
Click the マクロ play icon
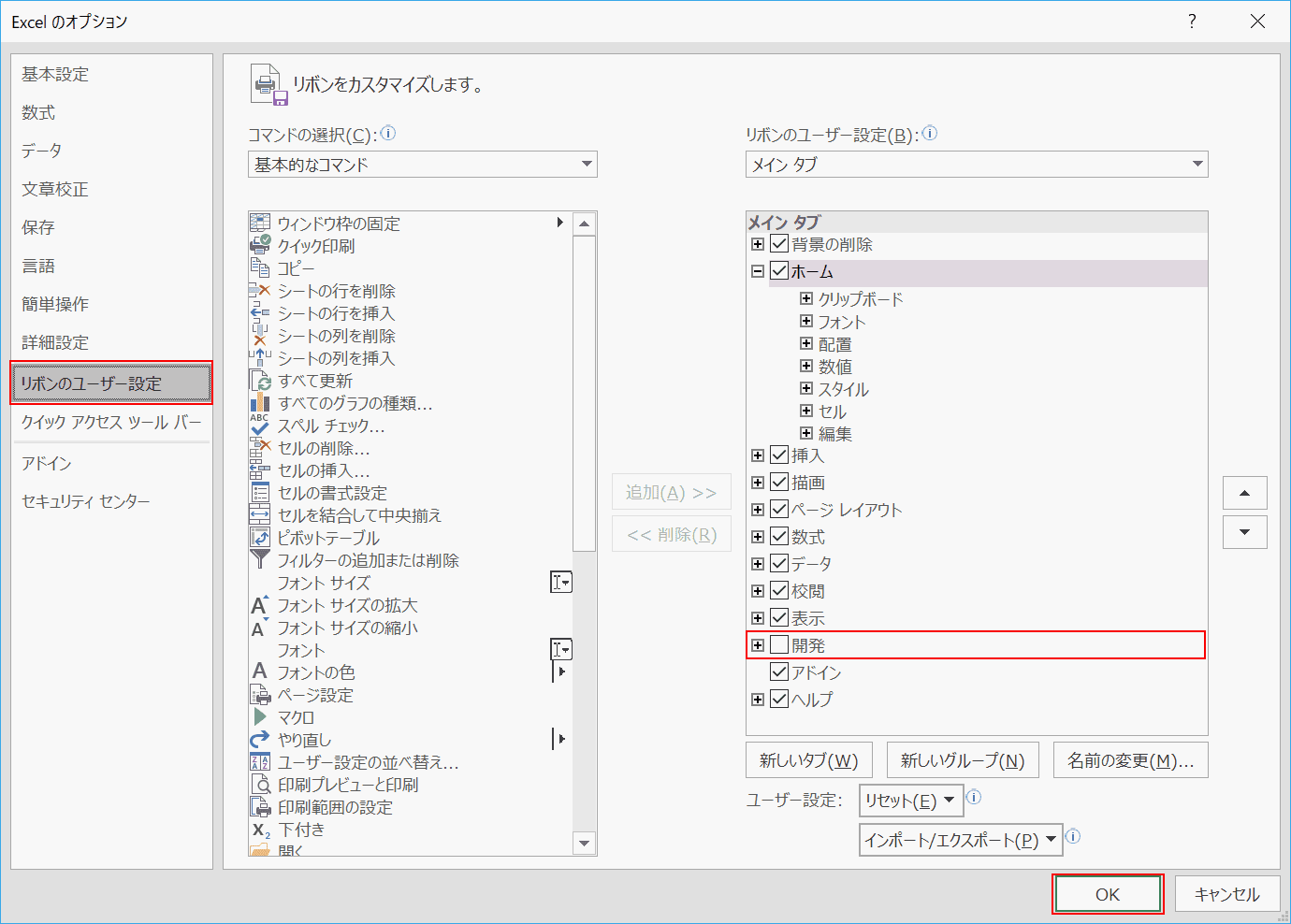point(260,716)
